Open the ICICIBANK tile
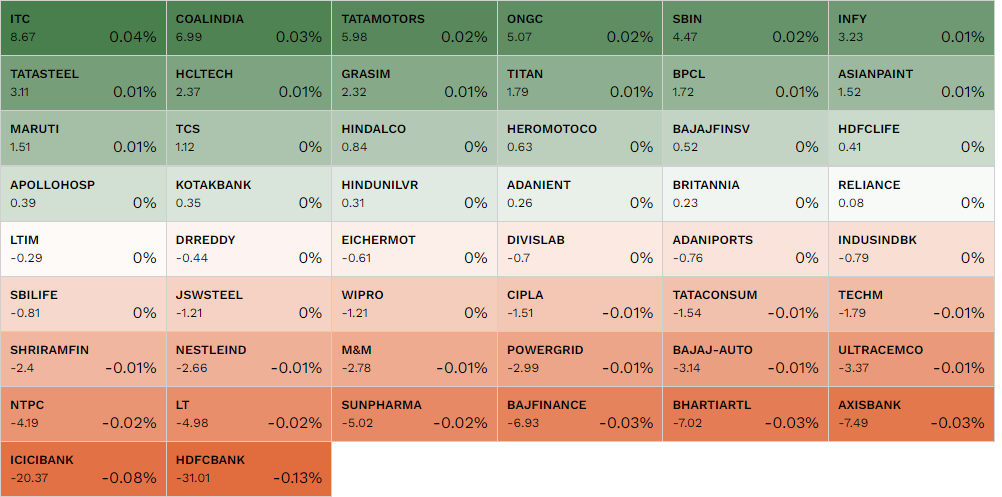This screenshot has height=497, width=1002. (x=83, y=469)
